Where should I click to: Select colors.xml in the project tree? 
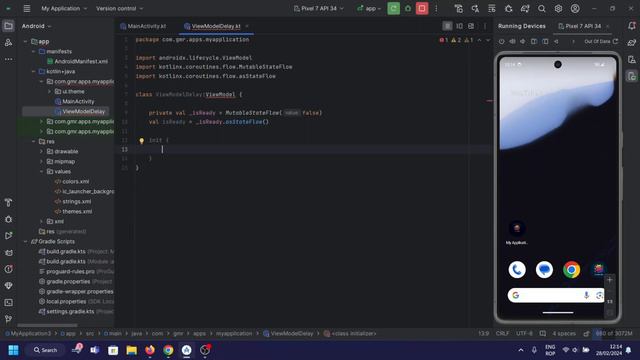[72, 181]
